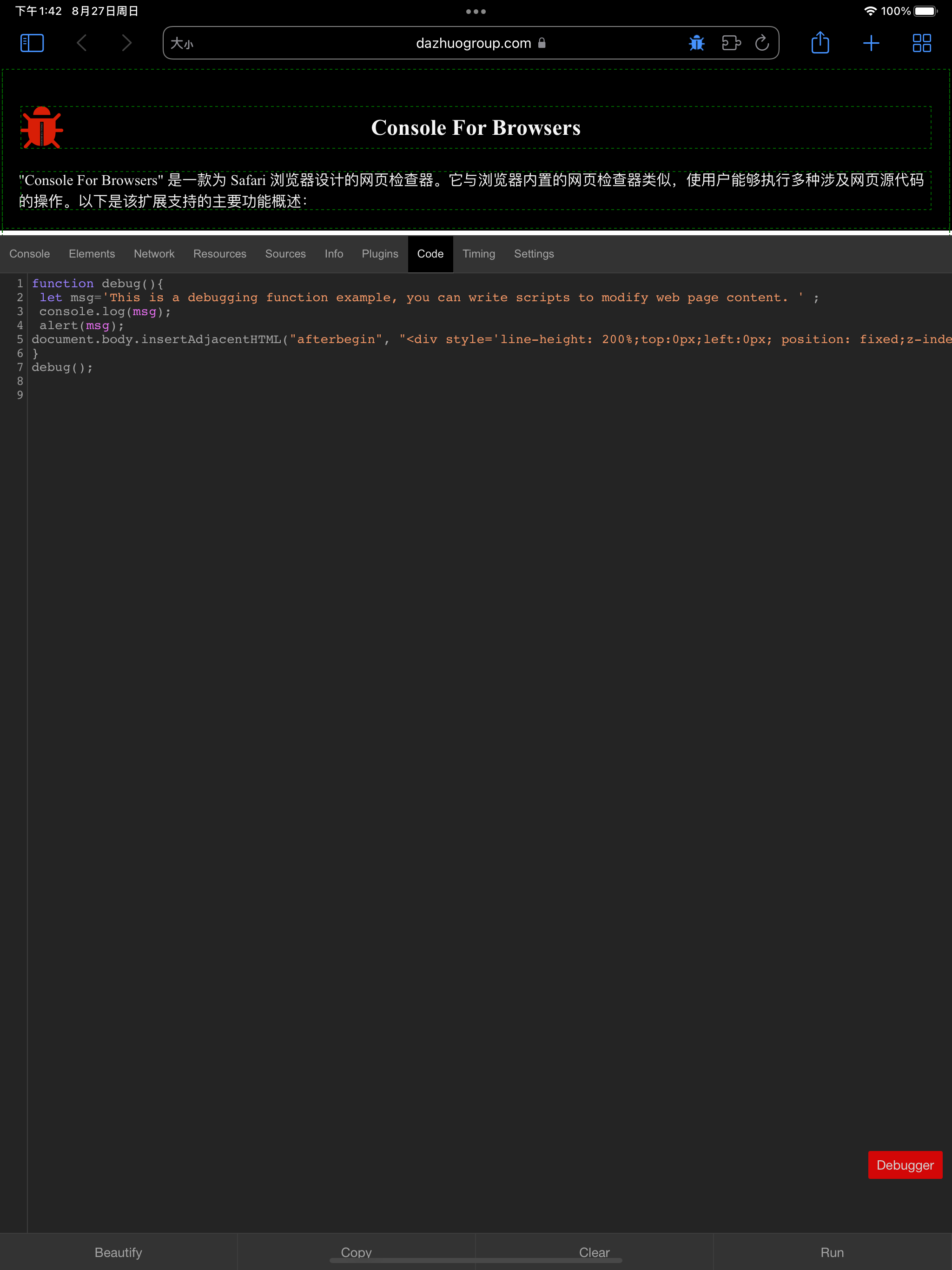Click the Run button
This screenshot has width=952, height=1270.
833,1252
